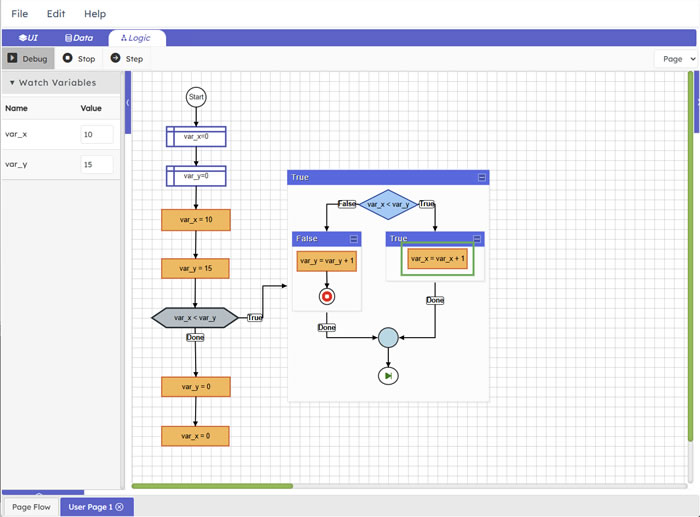The height and width of the screenshot is (517, 700).
Task: Select the gray var_x < var_y loop hexagon
Action: (195, 317)
